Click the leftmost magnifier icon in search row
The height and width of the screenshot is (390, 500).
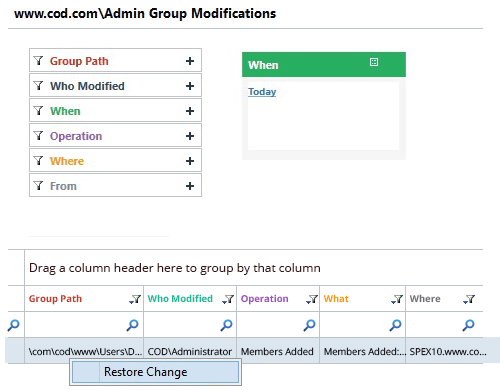tap(14, 325)
